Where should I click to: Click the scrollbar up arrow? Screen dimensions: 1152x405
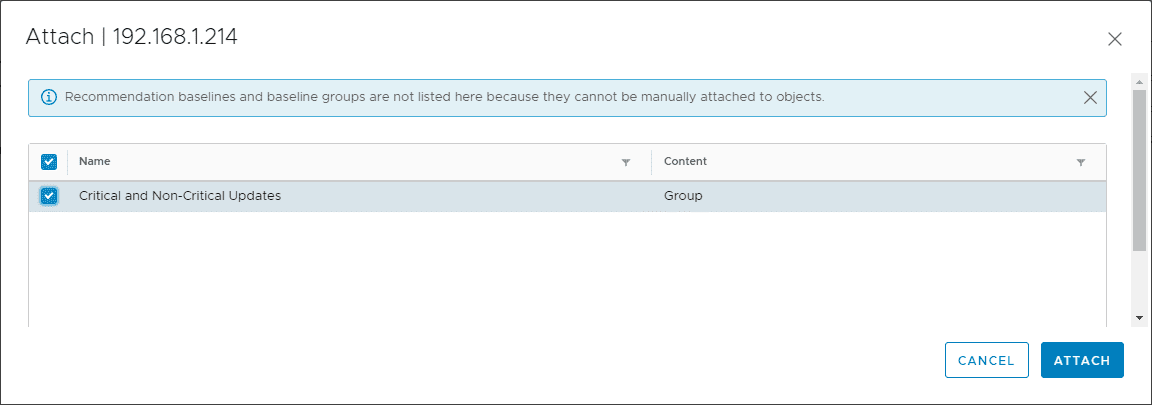pos(1139,79)
